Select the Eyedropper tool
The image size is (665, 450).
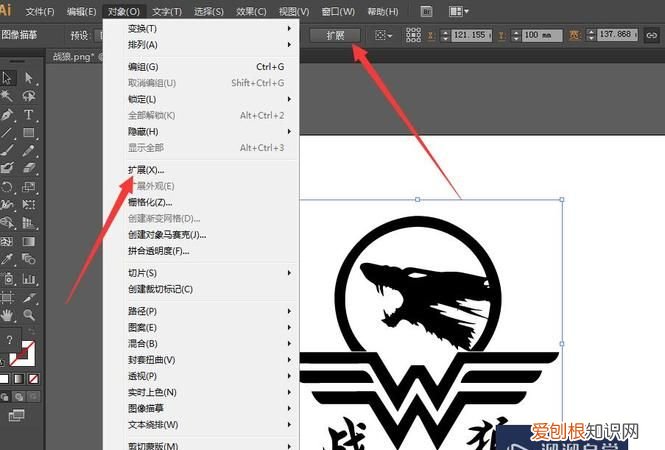7,259
